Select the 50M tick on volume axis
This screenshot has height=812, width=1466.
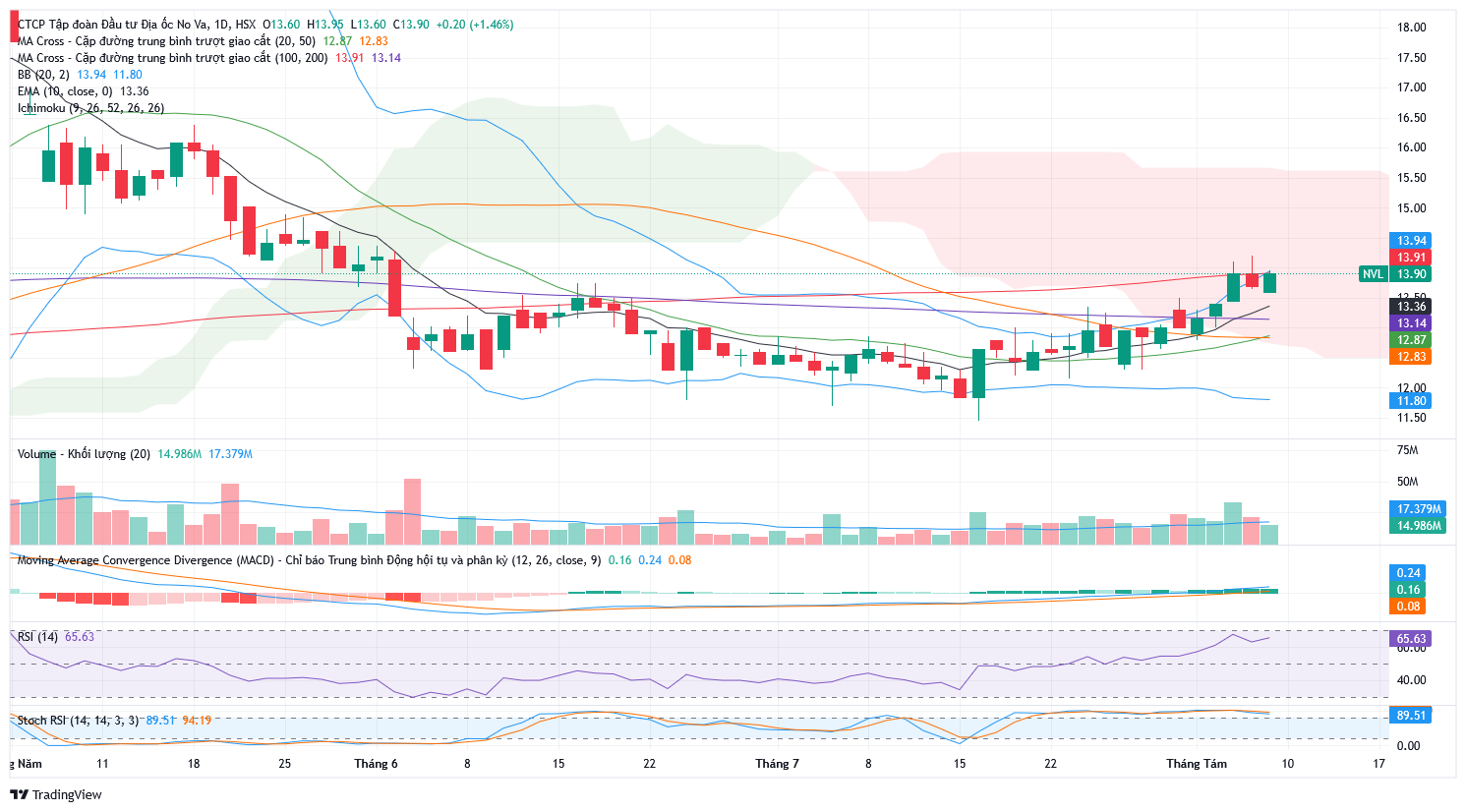[1408, 482]
